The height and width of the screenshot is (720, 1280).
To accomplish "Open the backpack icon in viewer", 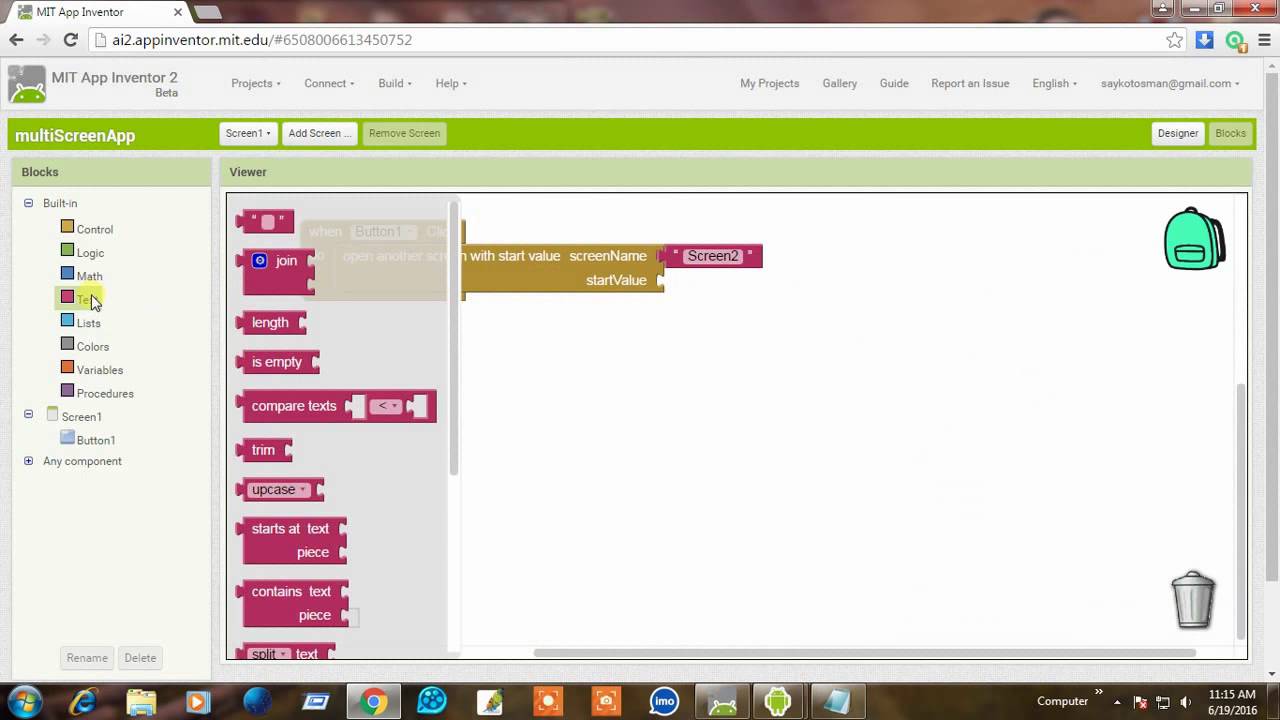I will pos(1194,239).
